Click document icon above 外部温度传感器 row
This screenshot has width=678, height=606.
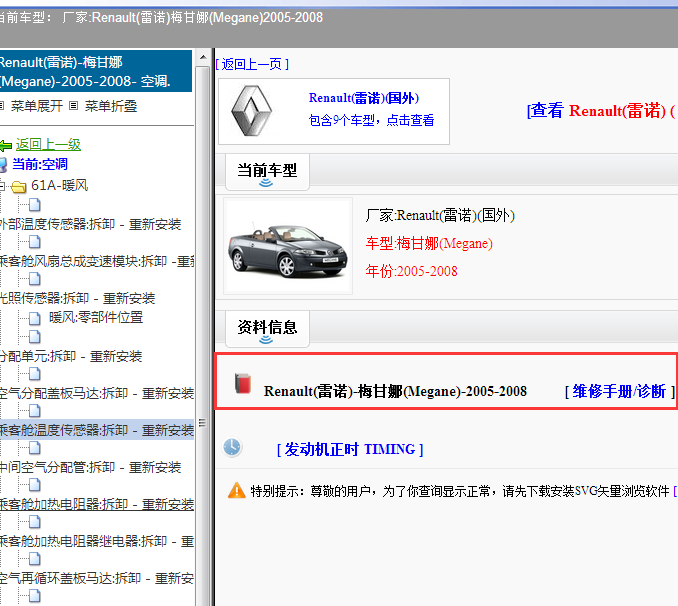point(35,205)
